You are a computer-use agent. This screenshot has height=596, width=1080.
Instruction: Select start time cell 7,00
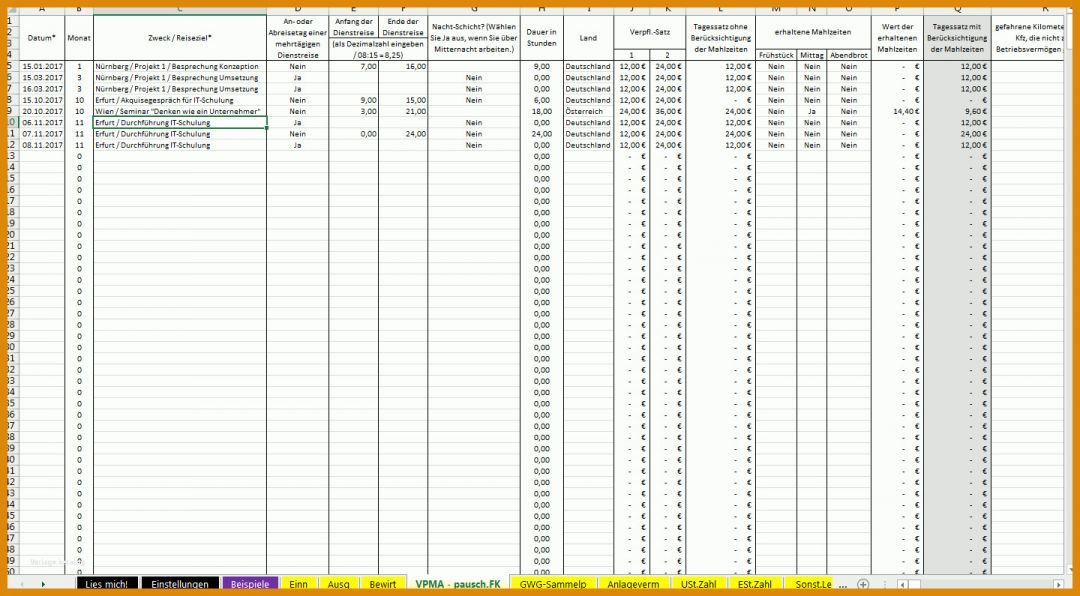353,67
